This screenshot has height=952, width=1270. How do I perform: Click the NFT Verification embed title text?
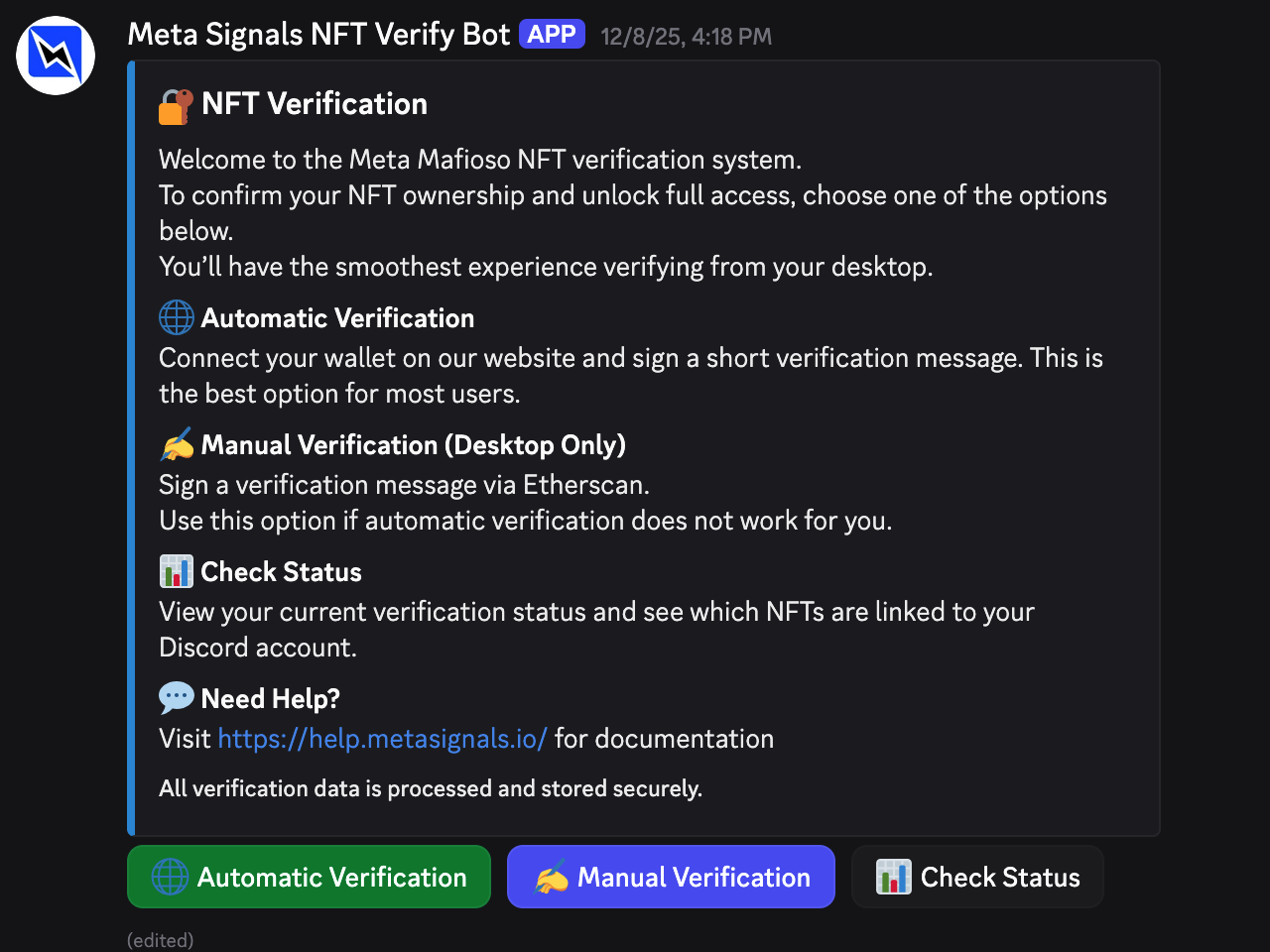[315, 104]
